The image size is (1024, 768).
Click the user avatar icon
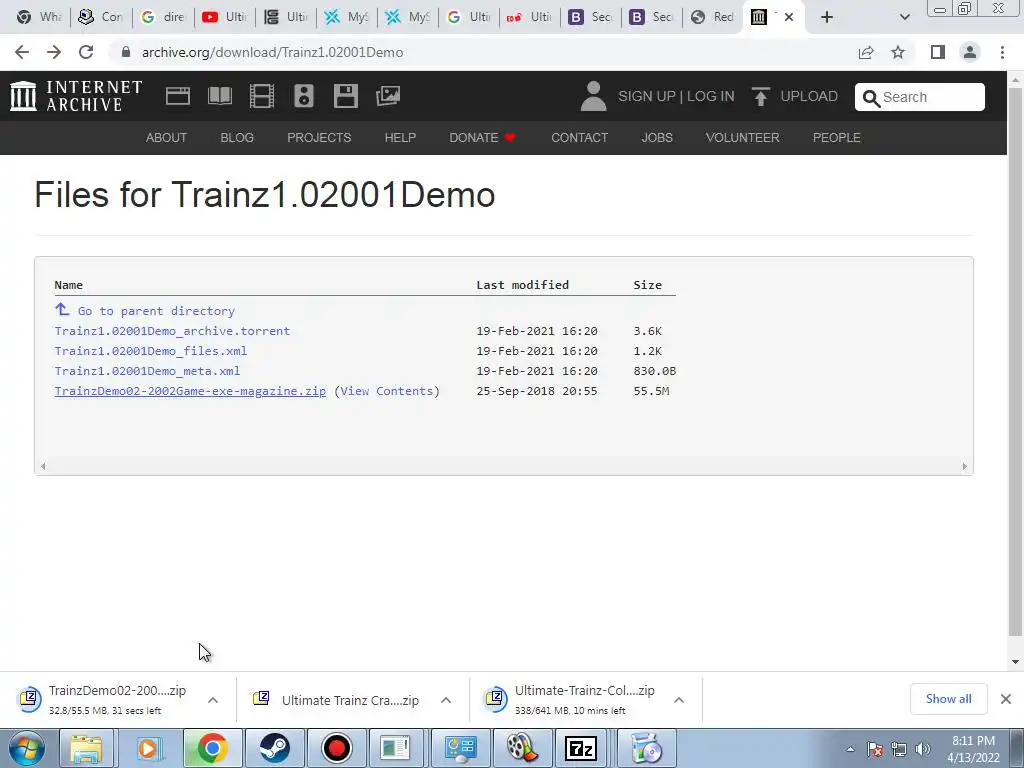(x=594, y=96)
